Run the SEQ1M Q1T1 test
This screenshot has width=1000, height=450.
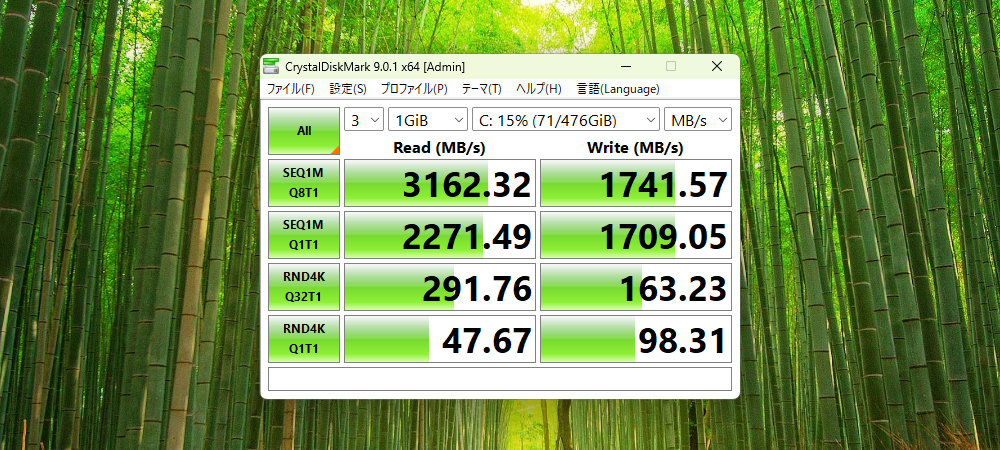tap(304, 235)
